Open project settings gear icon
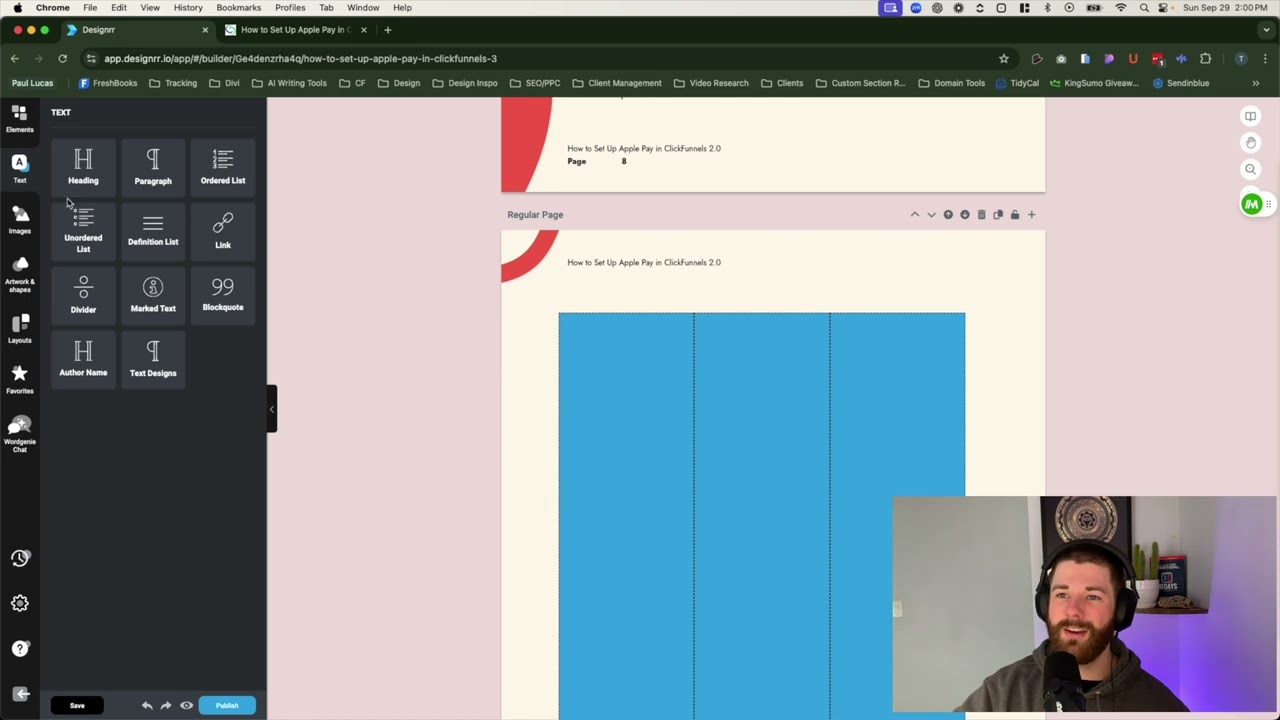Screen dimensions: 1280x720 click(x=20, y=604)
